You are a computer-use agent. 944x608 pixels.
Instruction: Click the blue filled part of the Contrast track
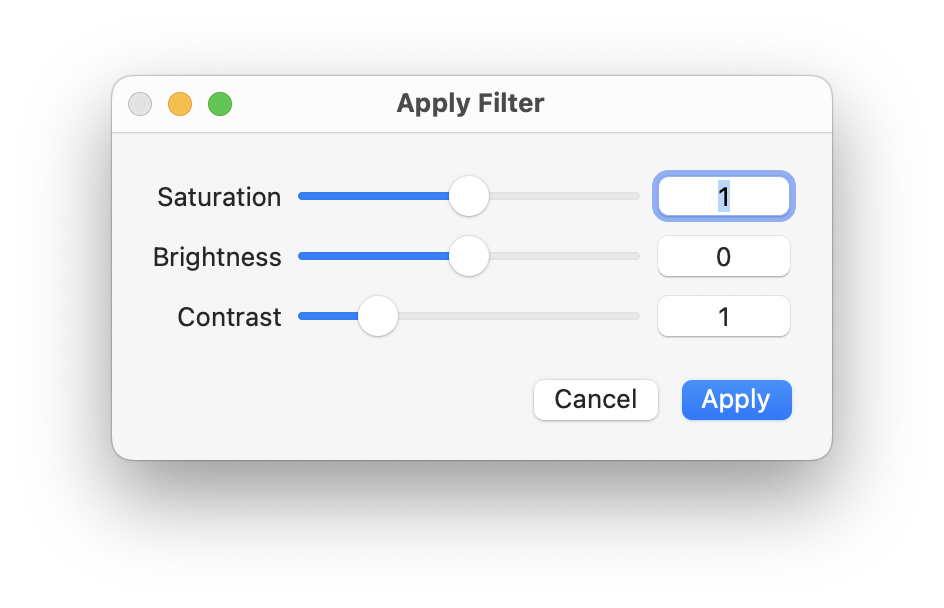(x=325, y=316)
